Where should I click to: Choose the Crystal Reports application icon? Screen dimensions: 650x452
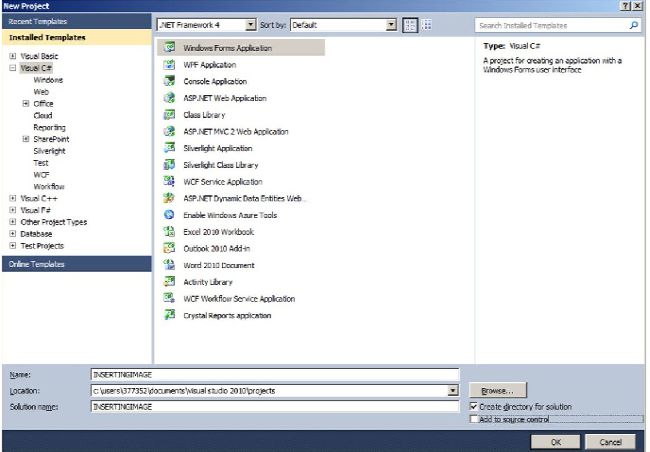pyautogui.click(x=169, y=315)
